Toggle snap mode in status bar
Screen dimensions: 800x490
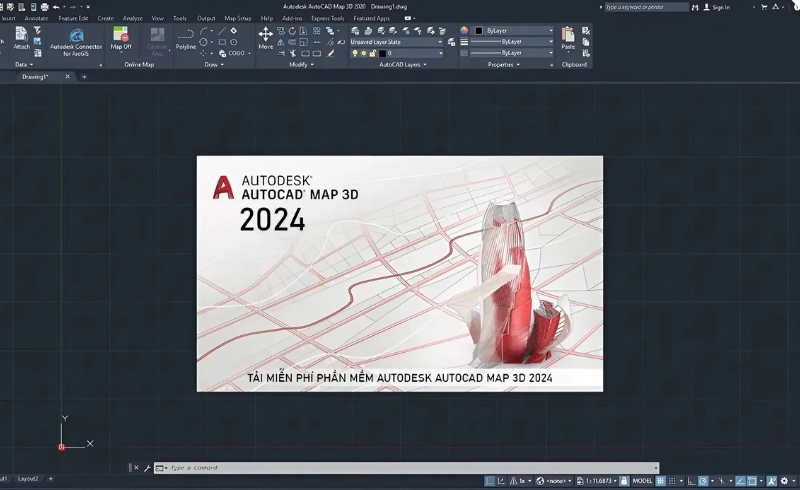(x=671, y=481)
